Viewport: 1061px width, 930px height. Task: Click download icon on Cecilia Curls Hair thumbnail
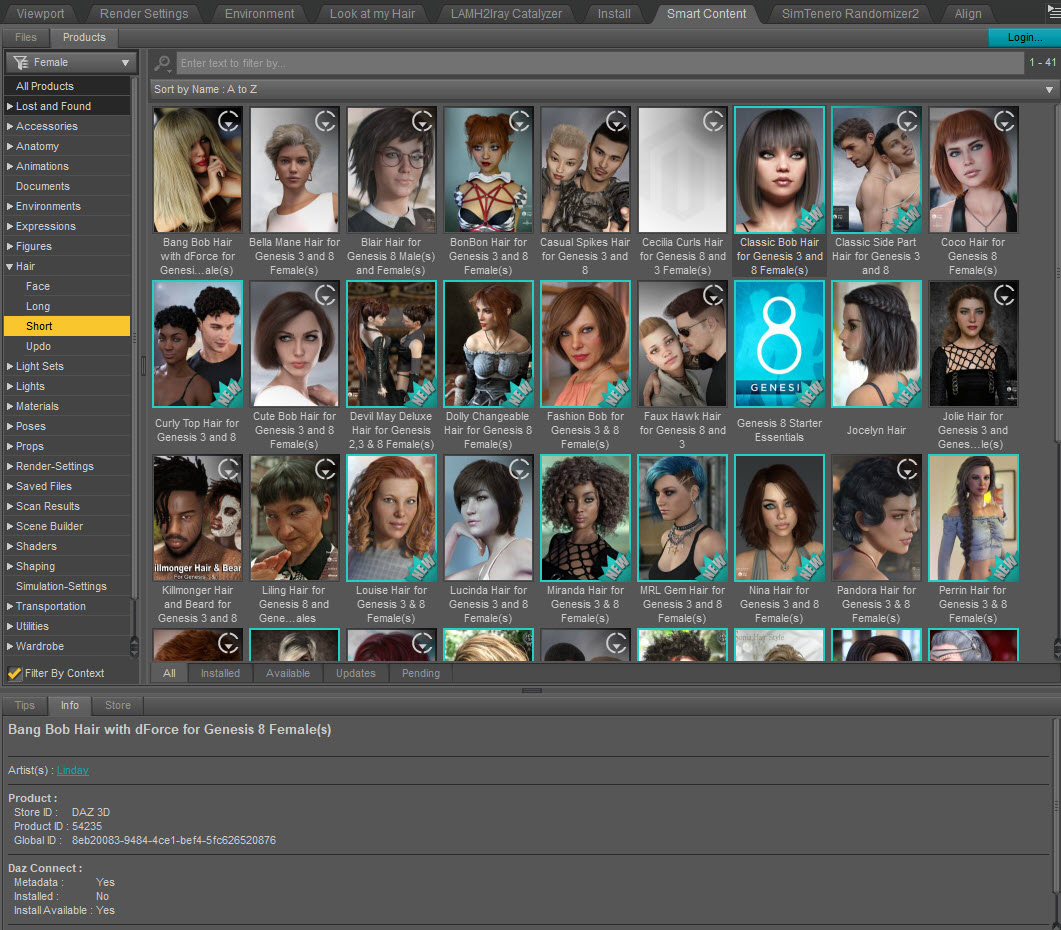tap(713, 121)
